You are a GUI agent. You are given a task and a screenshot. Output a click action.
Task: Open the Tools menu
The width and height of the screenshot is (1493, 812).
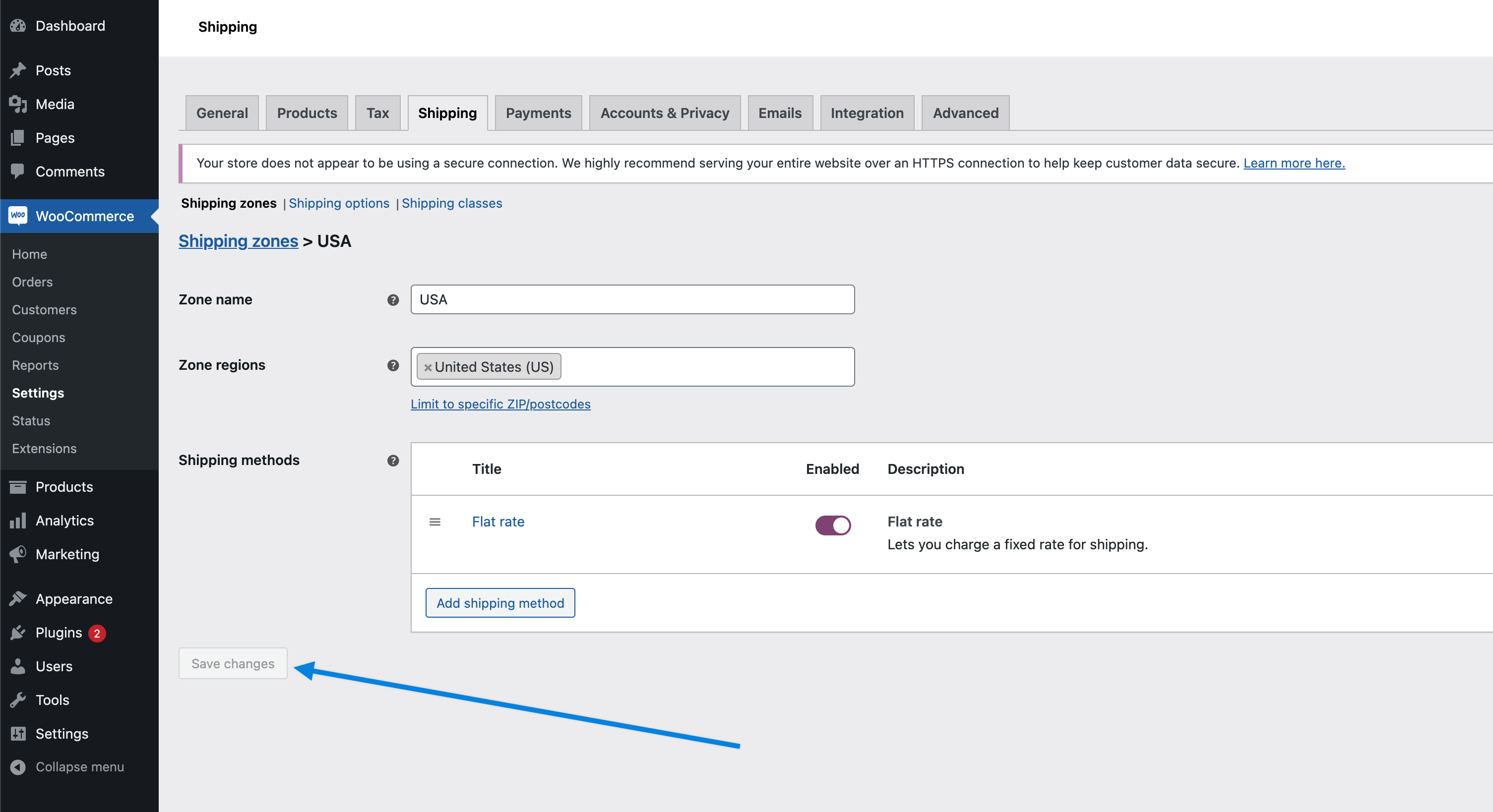pyautogui.click(x=52, y=699)
